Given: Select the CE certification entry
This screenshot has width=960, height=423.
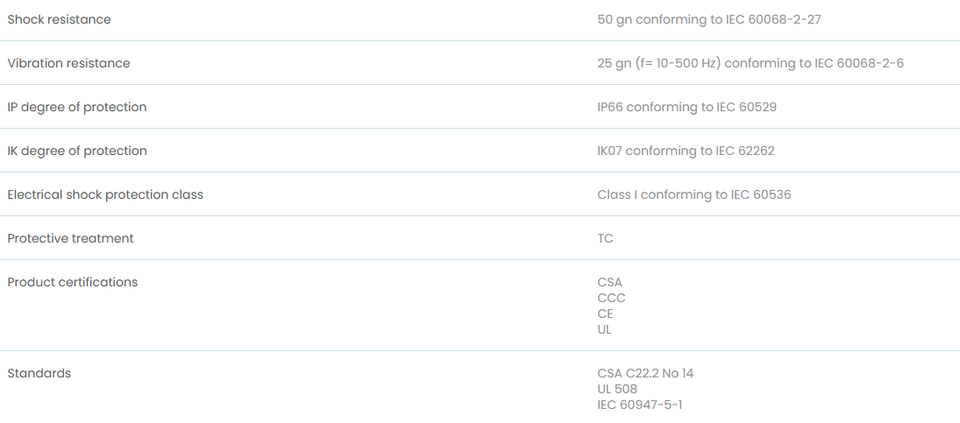Looking at the screenshot, I should 605,314.
